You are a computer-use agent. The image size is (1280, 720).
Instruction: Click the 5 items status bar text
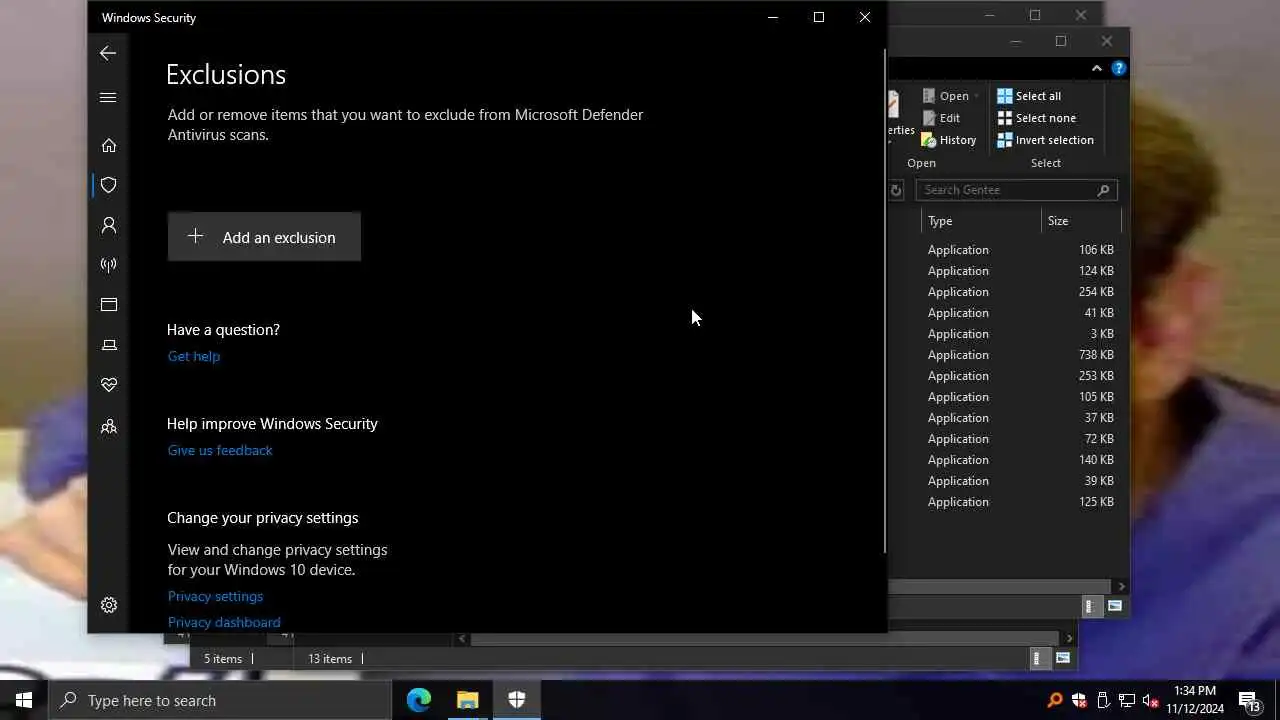223,659
